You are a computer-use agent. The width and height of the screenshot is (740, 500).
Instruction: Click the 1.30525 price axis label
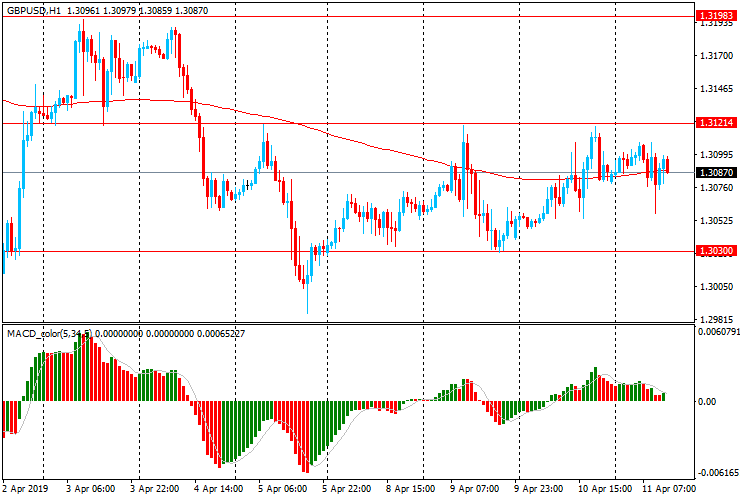click(716, 221)
